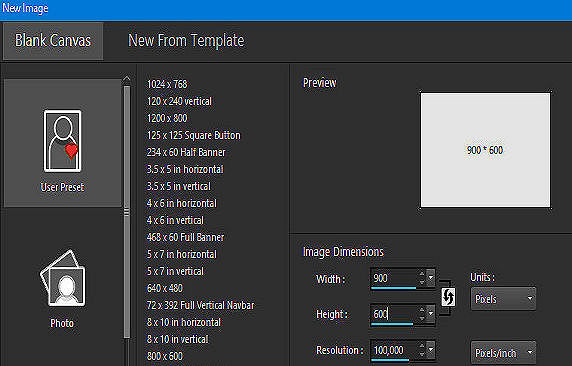
Task: Open the Width slider dropdown arrow
Action: (x=431, y=278)
